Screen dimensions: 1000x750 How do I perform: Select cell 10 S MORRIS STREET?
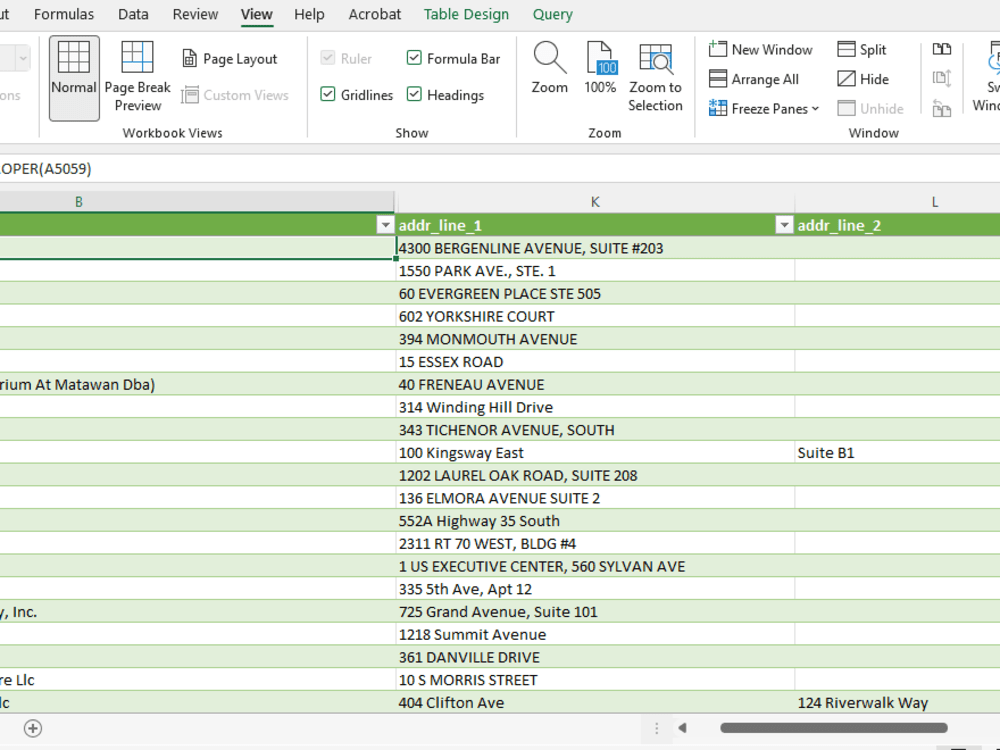pos(595,680)
